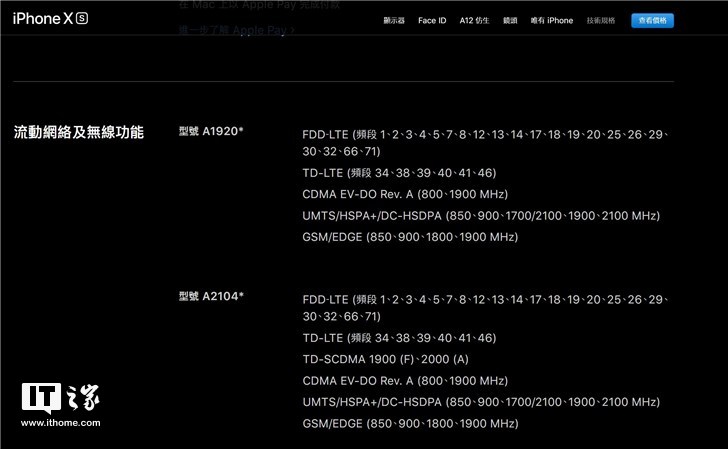This screenshot has height=449, width=728.
Task: Click the CDMA EV-DO Rev. A line under A1920
Action: [x=405, y=194]
